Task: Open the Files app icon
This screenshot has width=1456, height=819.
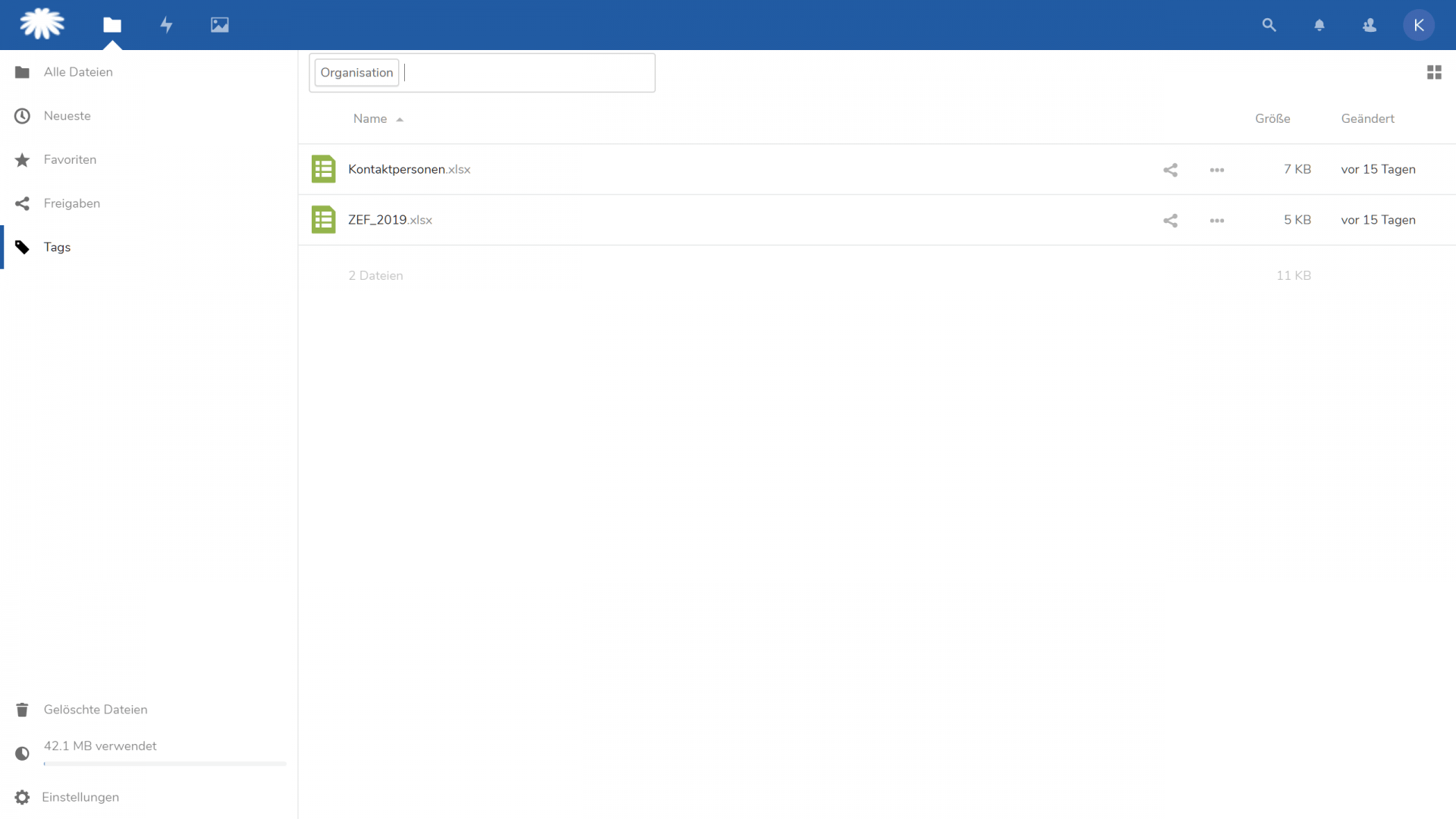Action: click(112, 25)
